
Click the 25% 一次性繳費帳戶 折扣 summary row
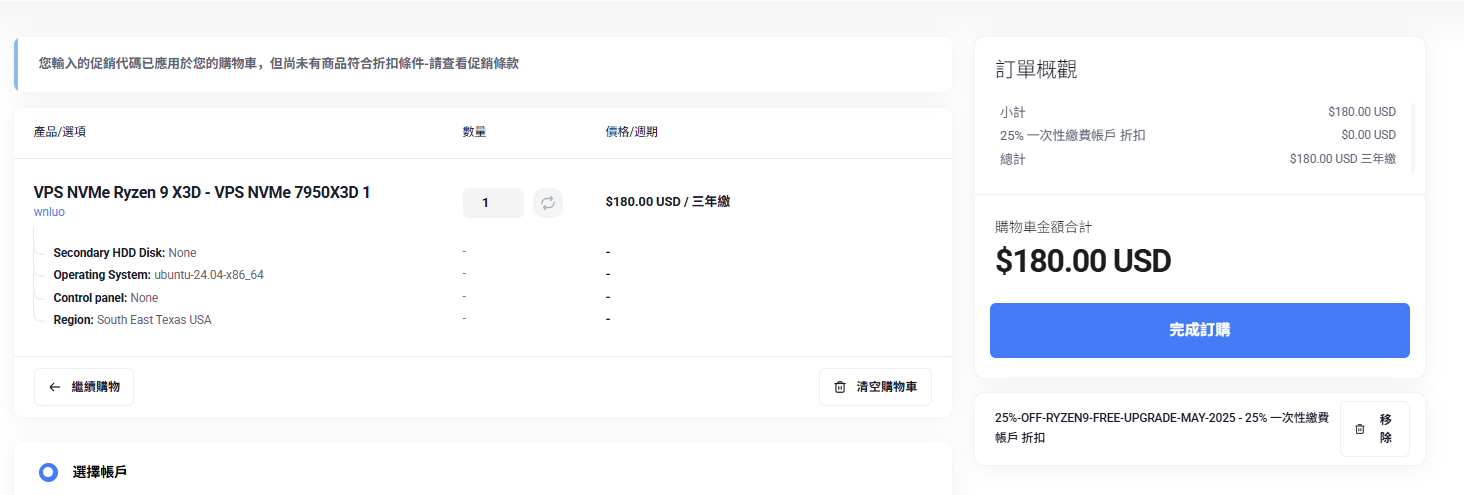coord(1197,135)
